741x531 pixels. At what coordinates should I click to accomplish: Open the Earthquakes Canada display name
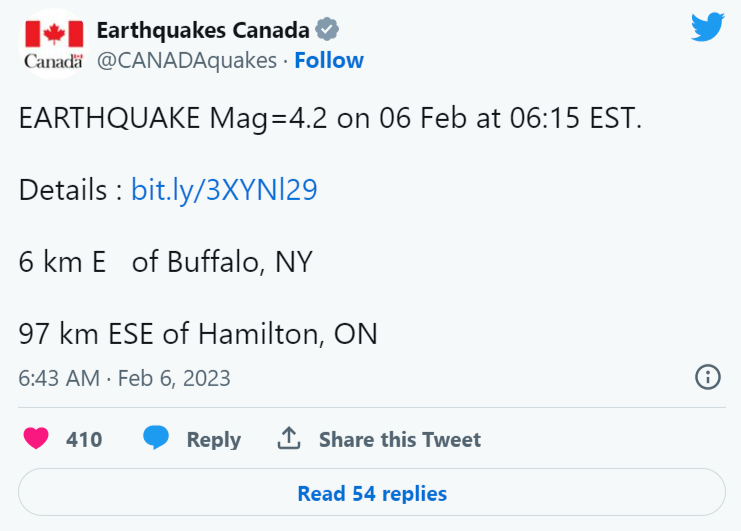(203, 30)
